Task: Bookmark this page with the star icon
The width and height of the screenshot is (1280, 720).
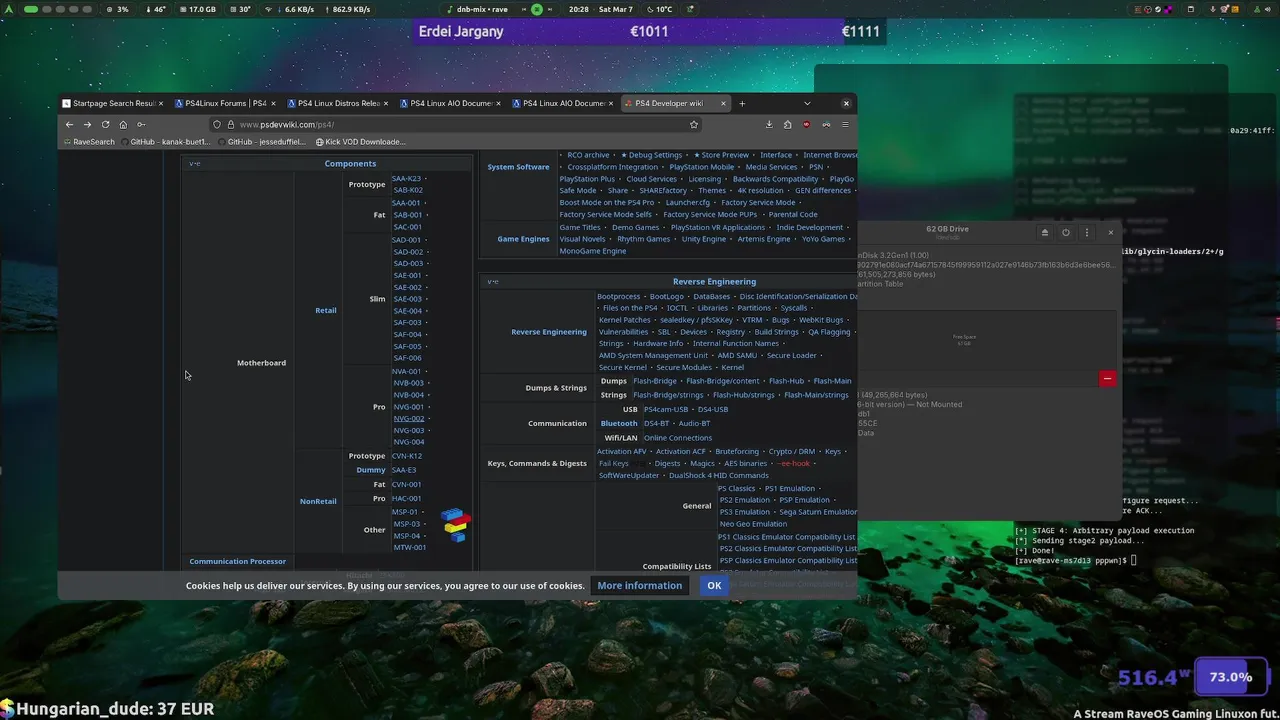Action: 693,124
